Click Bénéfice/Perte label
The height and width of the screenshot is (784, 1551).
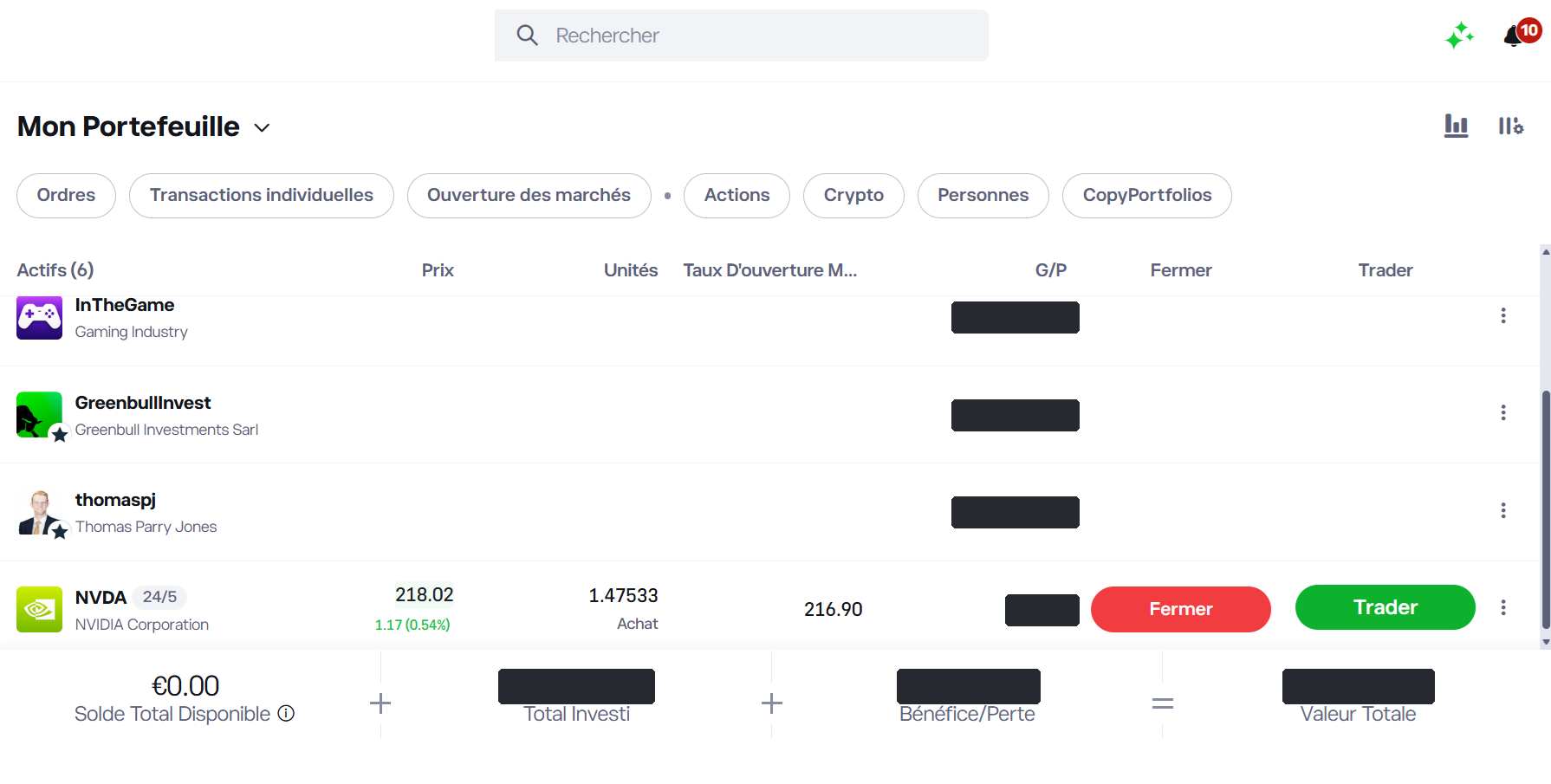click(x=967, y=714)
